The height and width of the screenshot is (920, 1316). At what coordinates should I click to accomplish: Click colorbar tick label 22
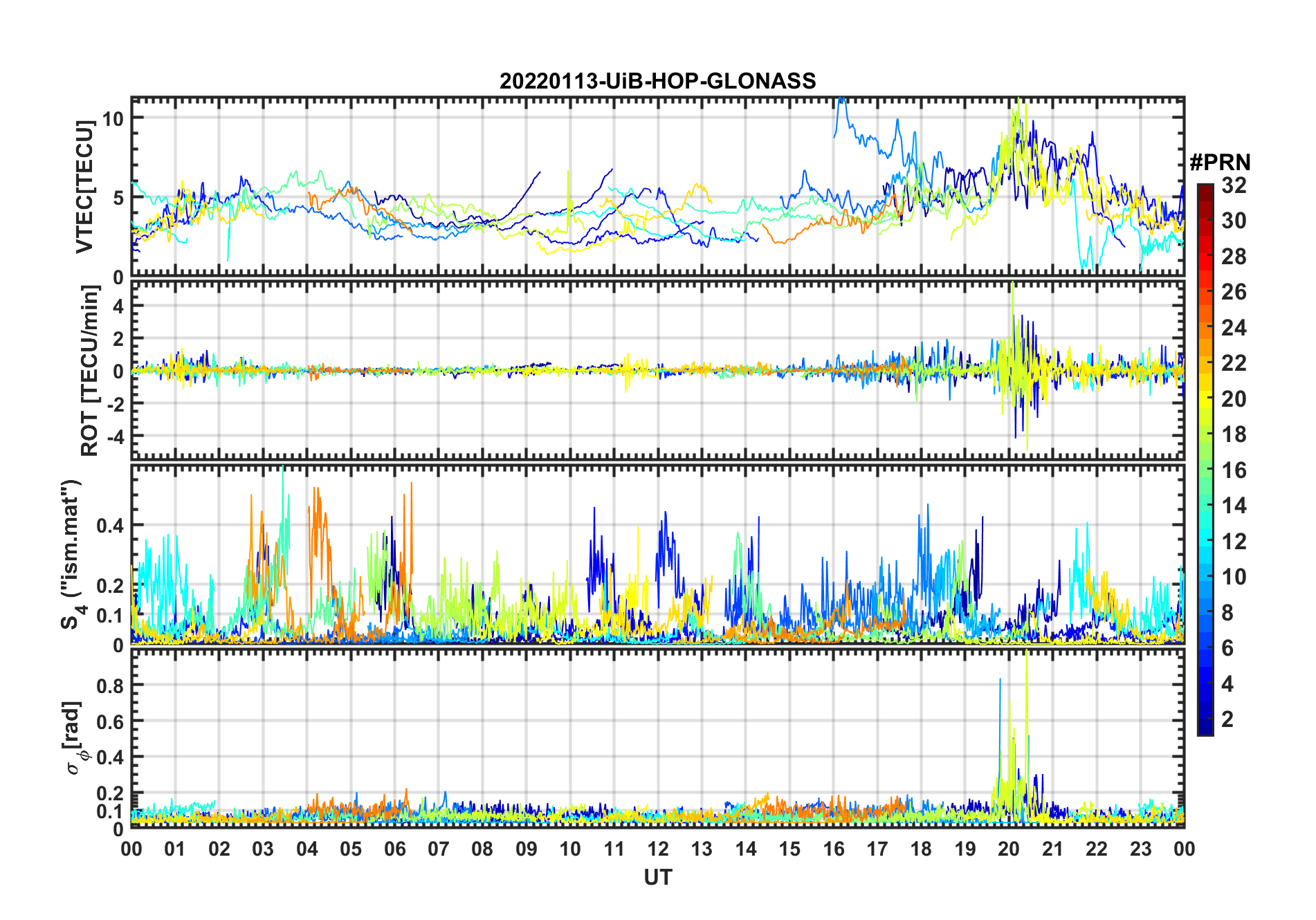click(x=1234, y=362)
